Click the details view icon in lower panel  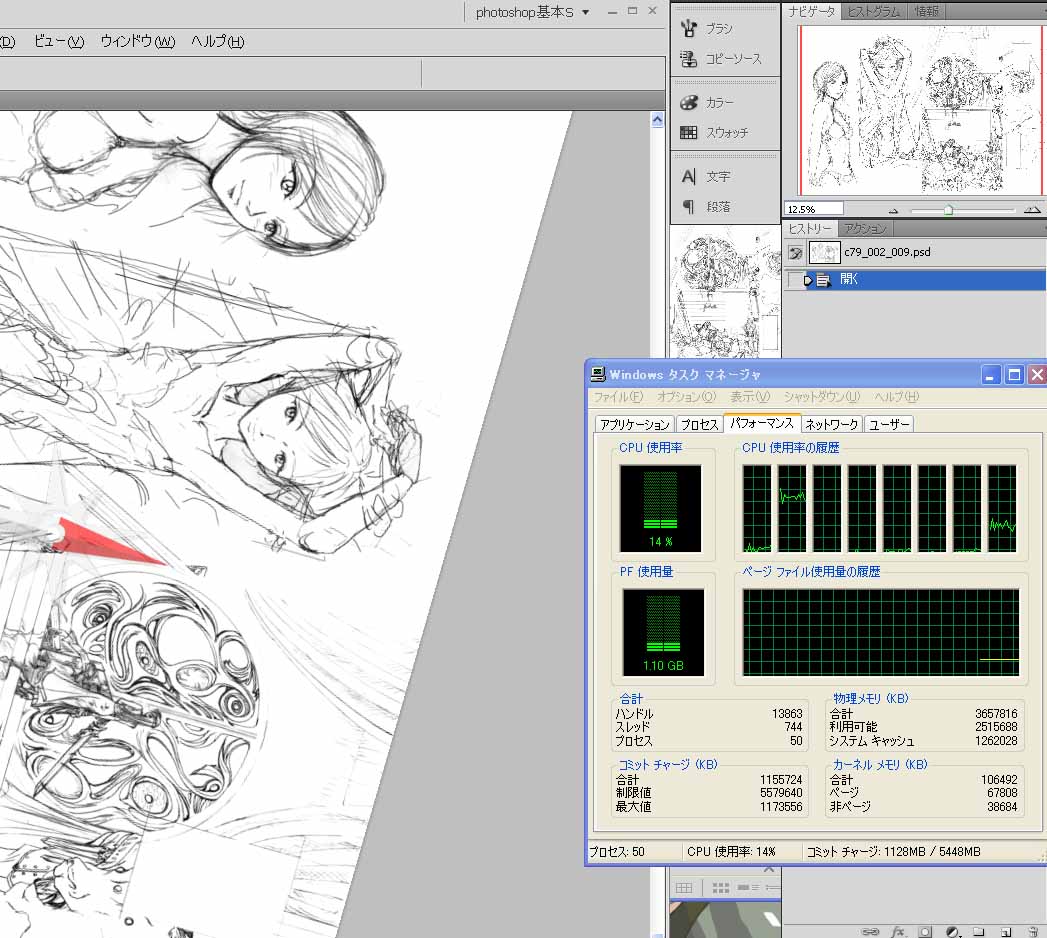coord(748,888)
